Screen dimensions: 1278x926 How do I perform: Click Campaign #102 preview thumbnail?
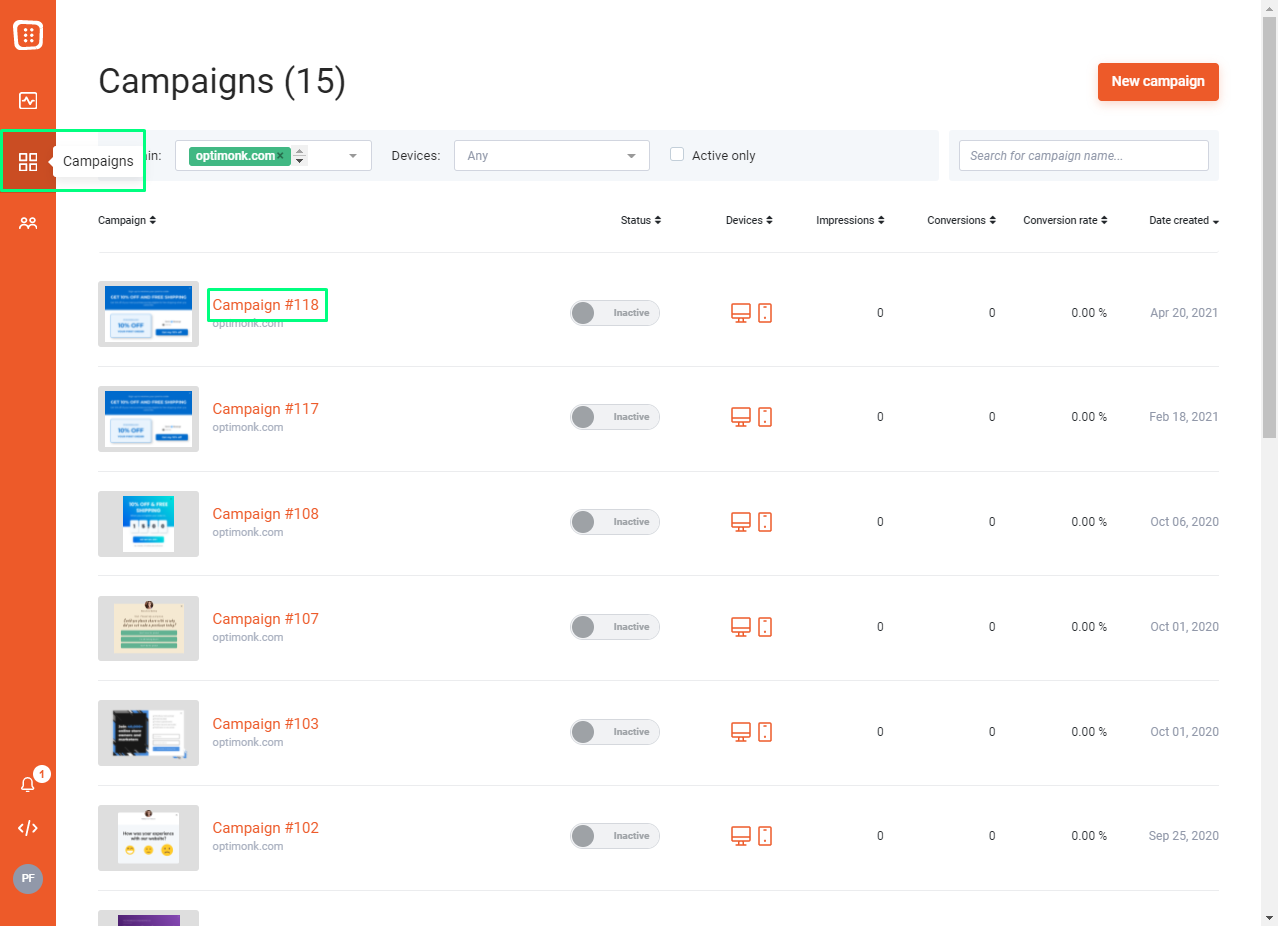tap(148, 837)
